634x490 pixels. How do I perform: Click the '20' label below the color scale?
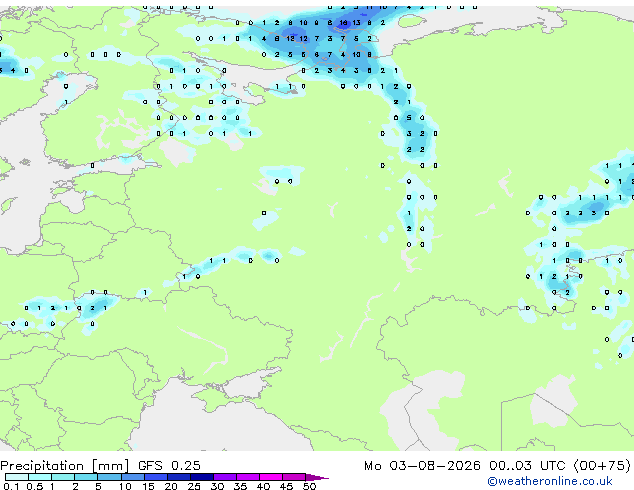click(x=171, y=486)
